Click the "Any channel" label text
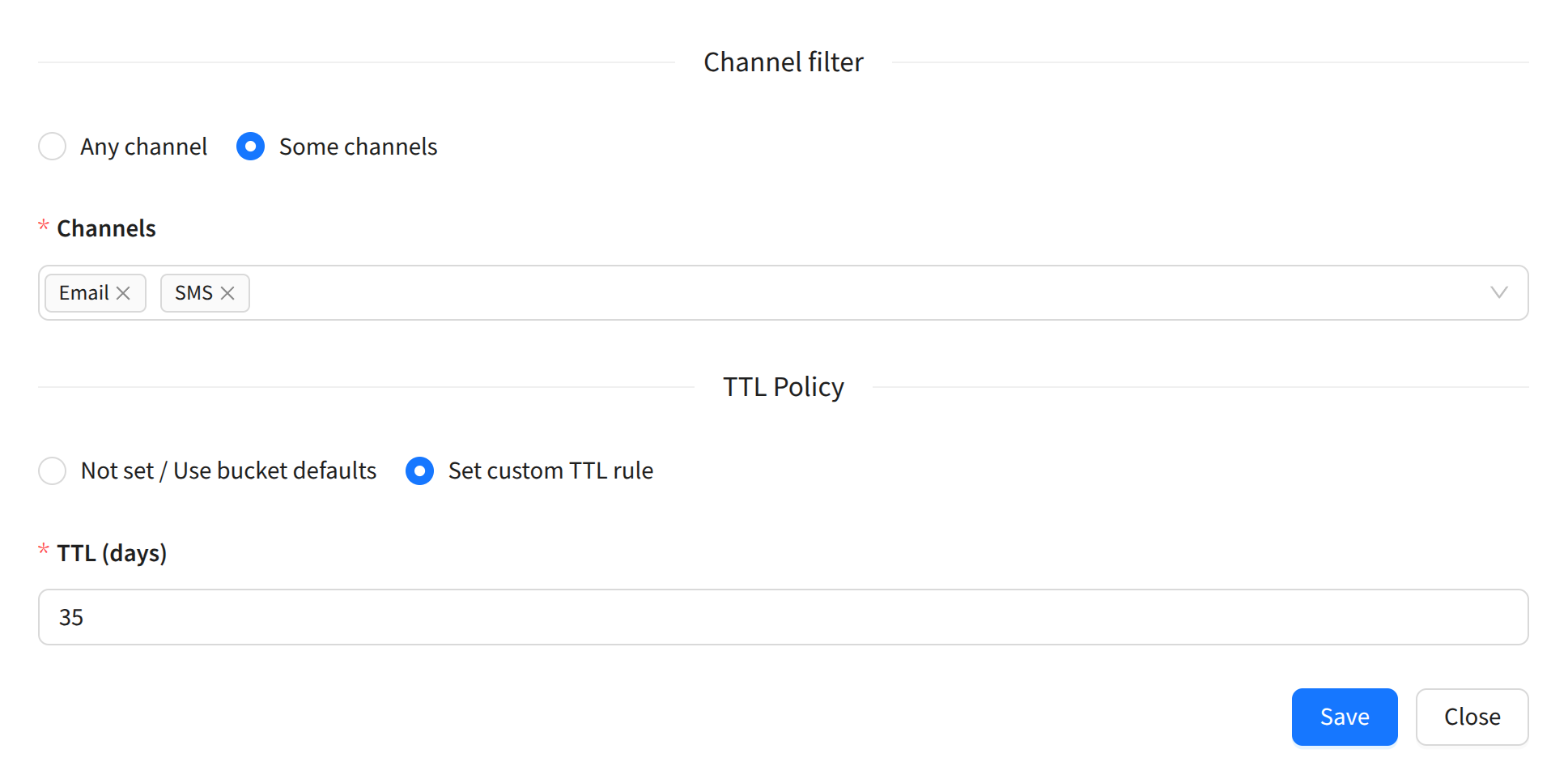1568x779 pixels. click(143, 147)
